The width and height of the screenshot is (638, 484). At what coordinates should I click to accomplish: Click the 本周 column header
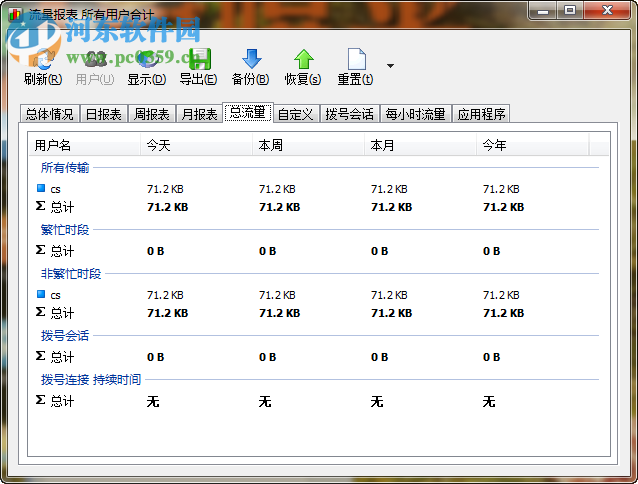point(308,145)
